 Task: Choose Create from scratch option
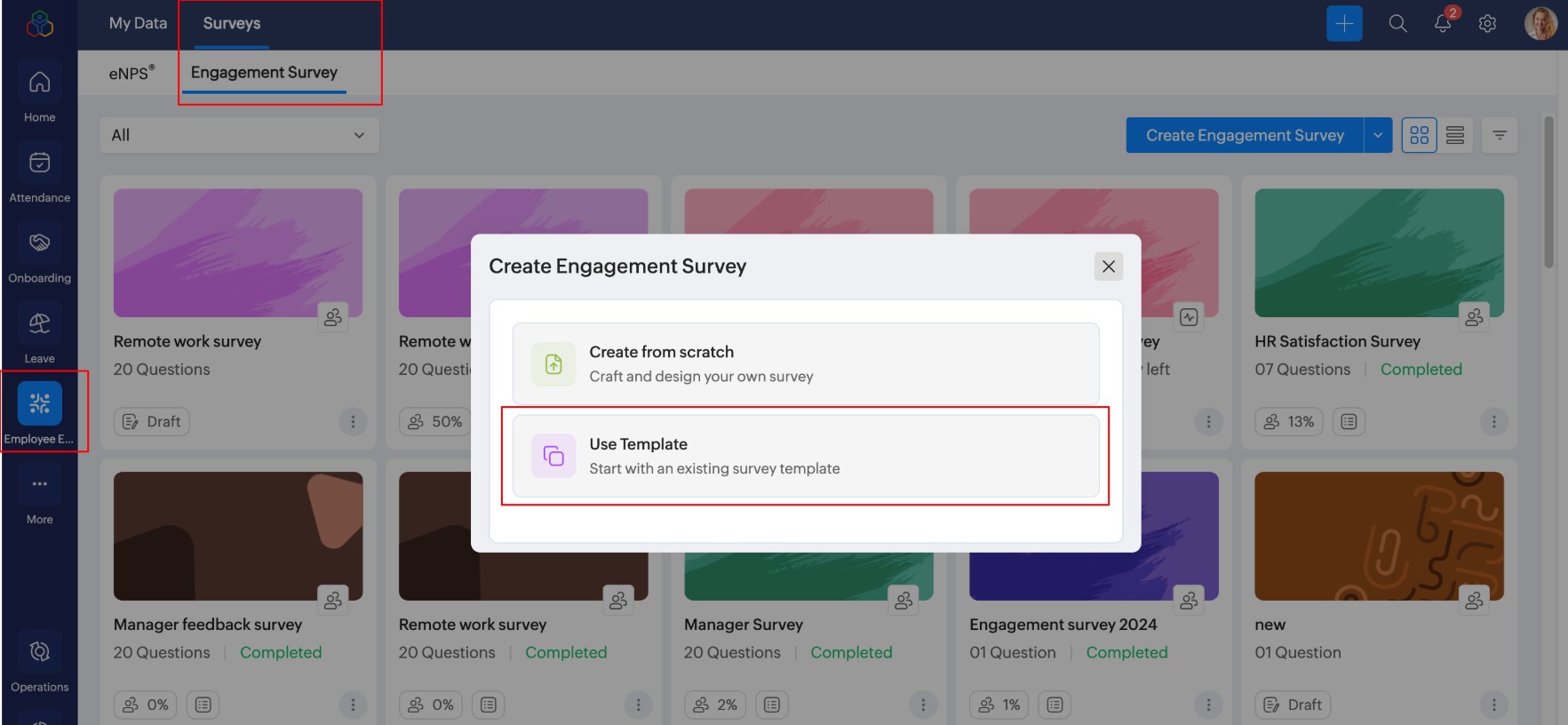coord(806,363)
